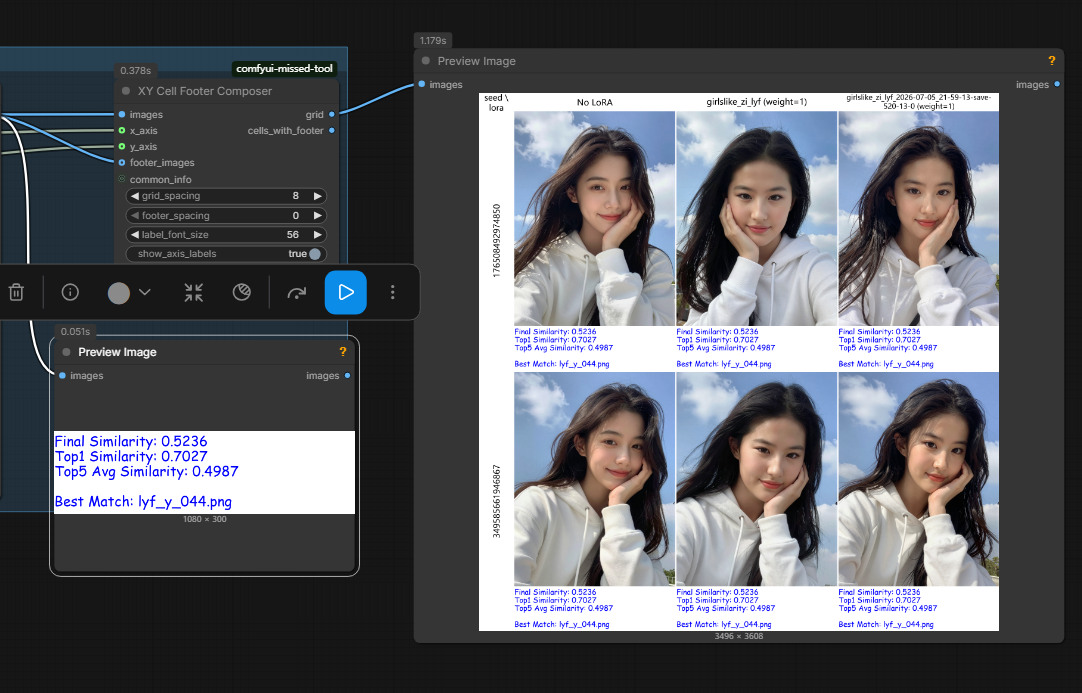Image resolution: width=1082 pixels, height=693 pixels.
Task: Click the cells_with_footer output port
Action: coord(332,130)
